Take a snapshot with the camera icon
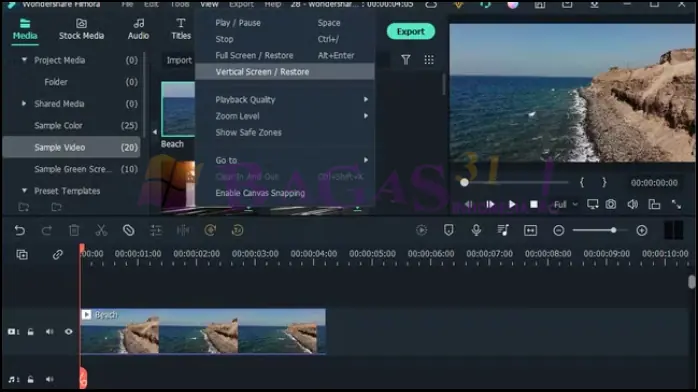The image size is (698, 392). 611,204
